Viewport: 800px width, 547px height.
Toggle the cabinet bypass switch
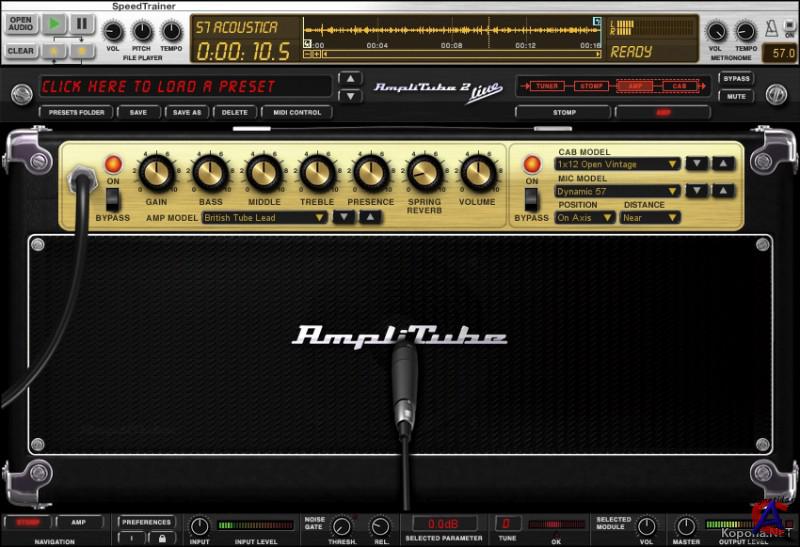coord(531,199)
